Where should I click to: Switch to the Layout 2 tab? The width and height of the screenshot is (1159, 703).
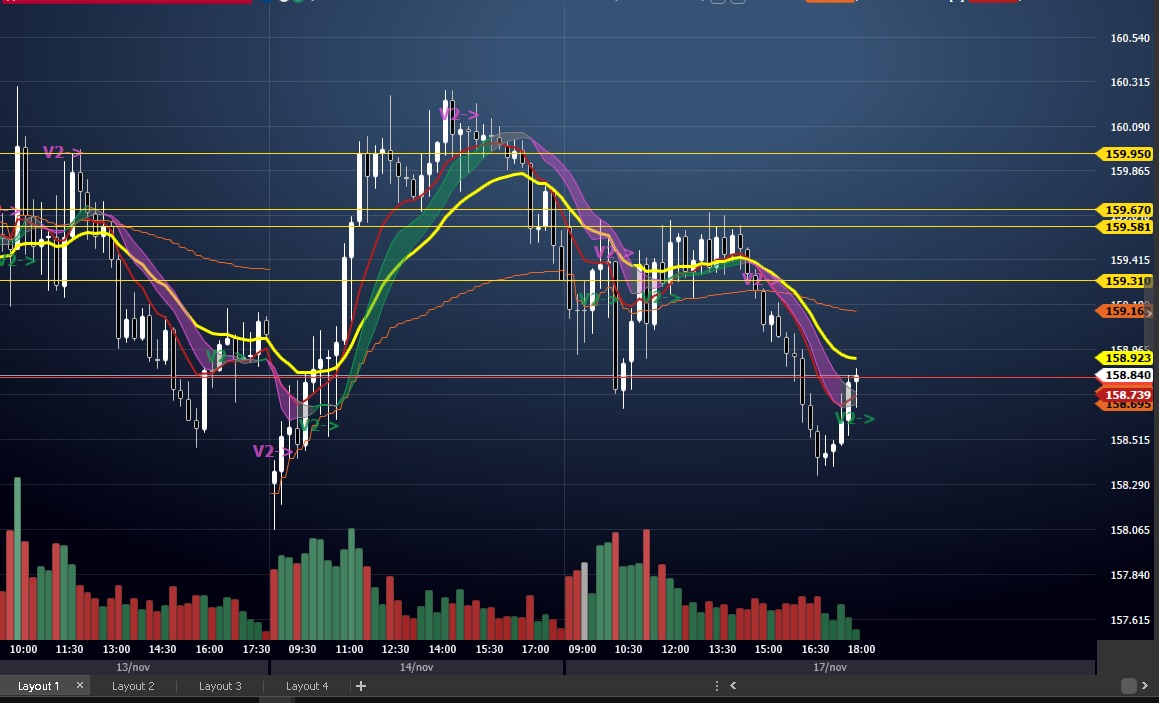tap(133, 686)
